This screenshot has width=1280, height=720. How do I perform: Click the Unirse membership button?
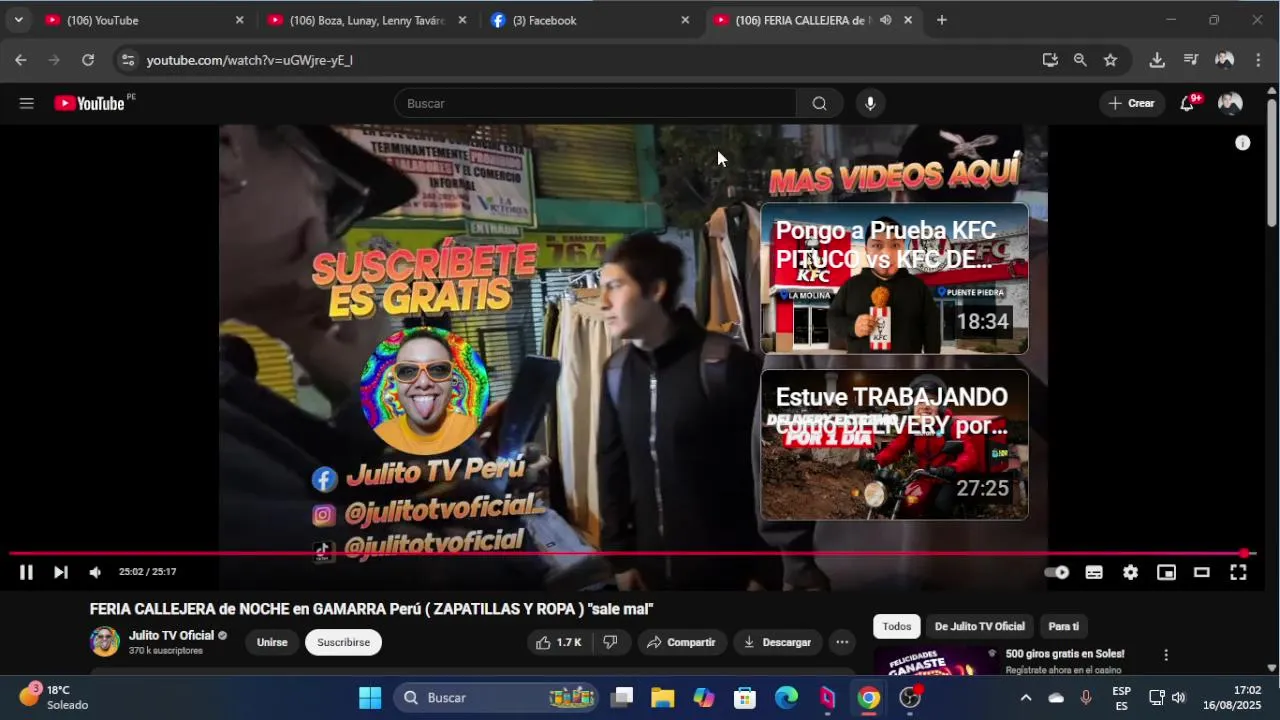[x=272, y=642]
